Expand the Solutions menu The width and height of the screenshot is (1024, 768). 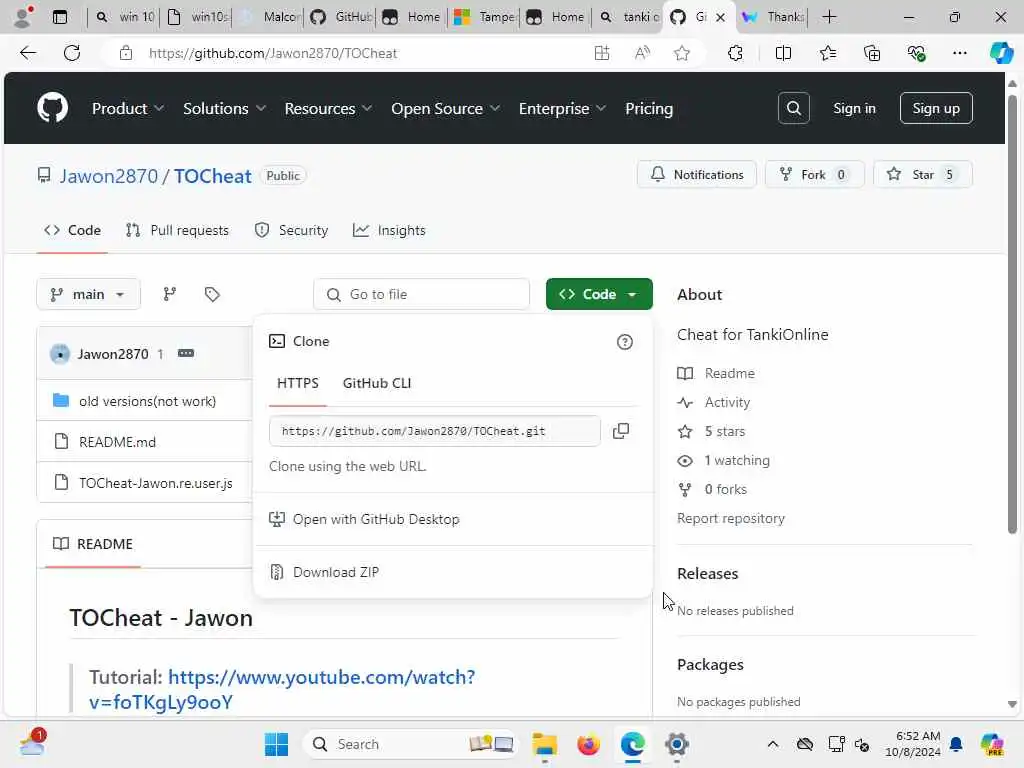[x=224, y=108]
